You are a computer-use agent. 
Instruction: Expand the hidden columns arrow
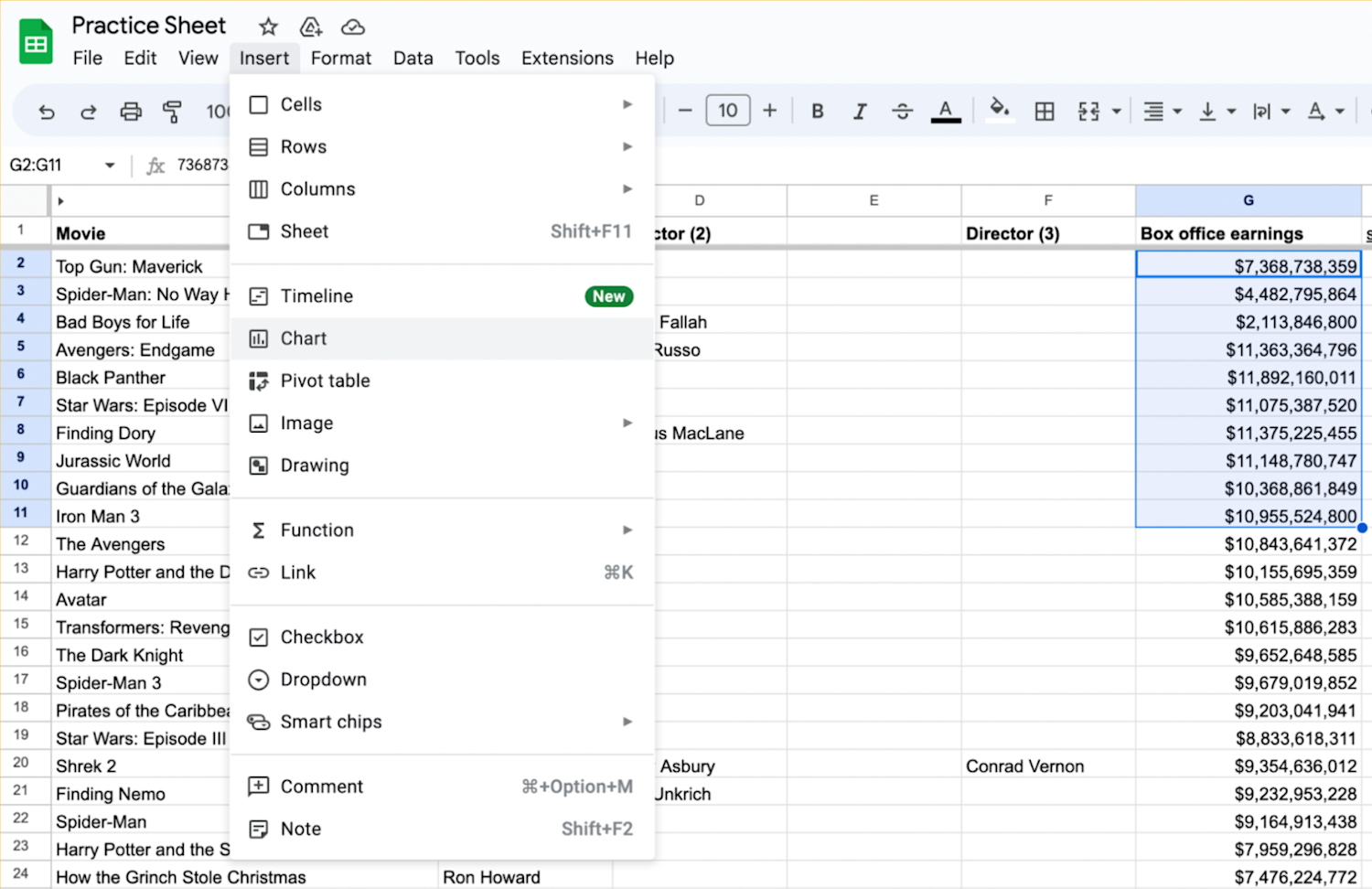[x=60, y=201]
